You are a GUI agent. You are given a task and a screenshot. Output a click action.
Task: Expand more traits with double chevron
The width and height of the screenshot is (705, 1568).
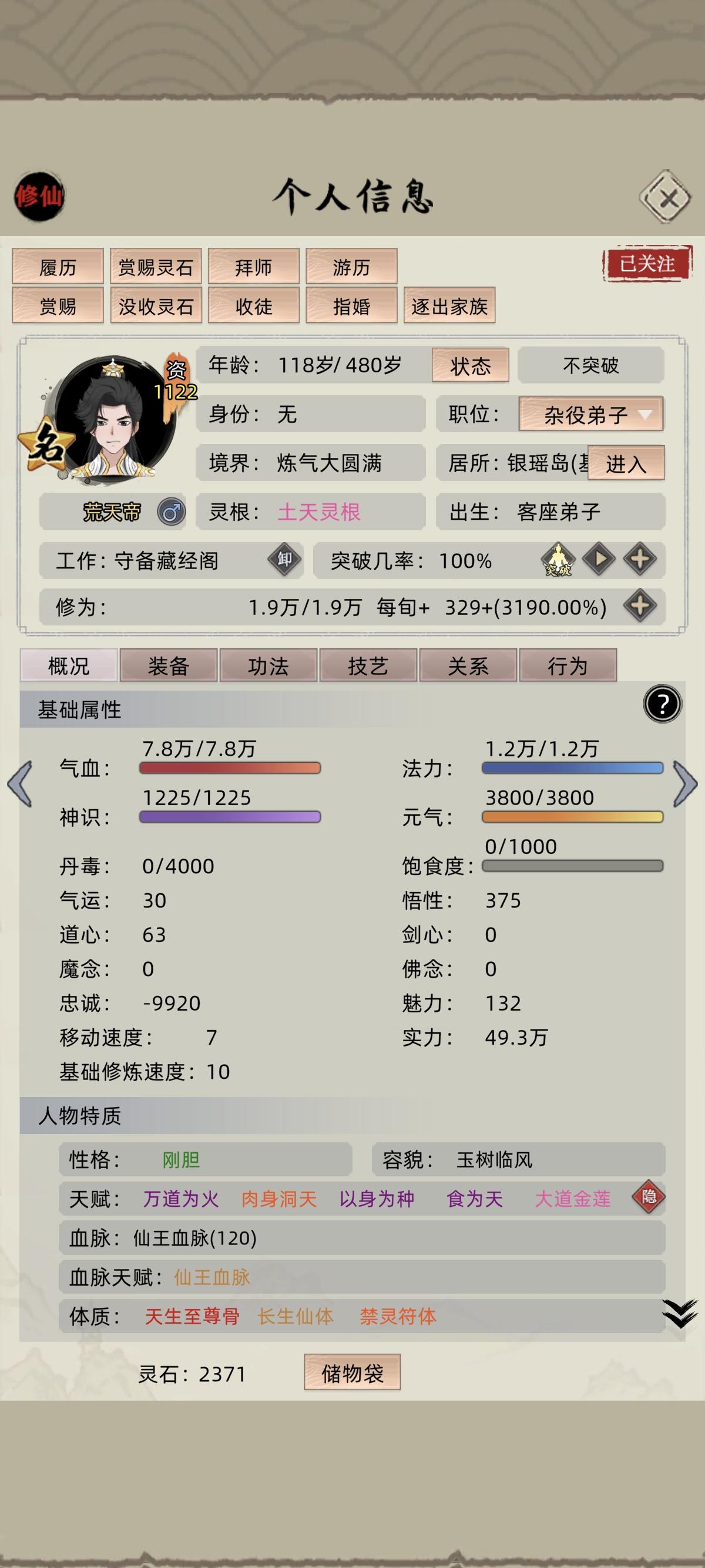tap(679, 1314)
